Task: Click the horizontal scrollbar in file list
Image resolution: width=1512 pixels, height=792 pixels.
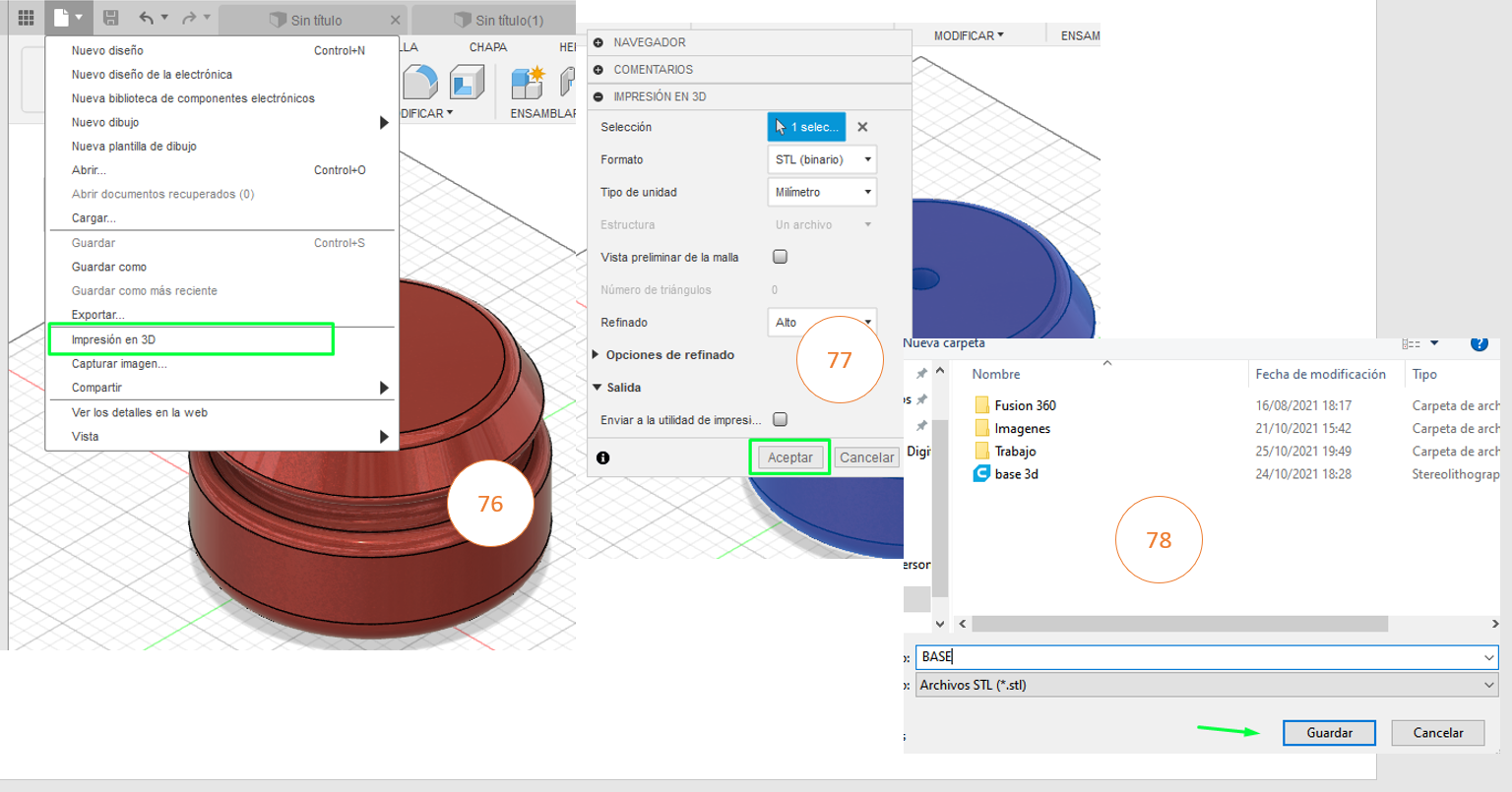Action: tap(1179, 624)
